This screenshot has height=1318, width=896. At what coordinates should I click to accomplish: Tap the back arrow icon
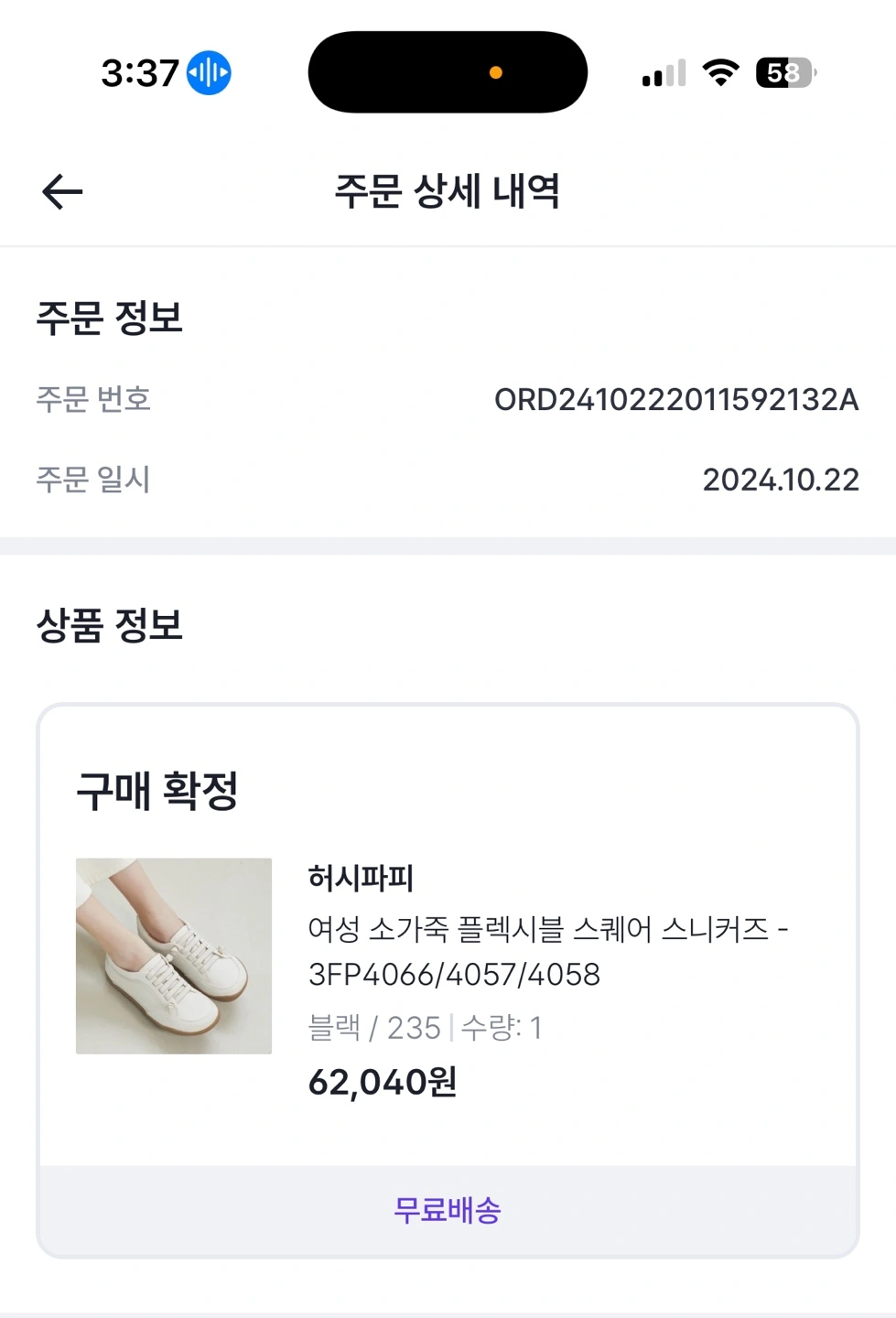[x=62, y=192]
